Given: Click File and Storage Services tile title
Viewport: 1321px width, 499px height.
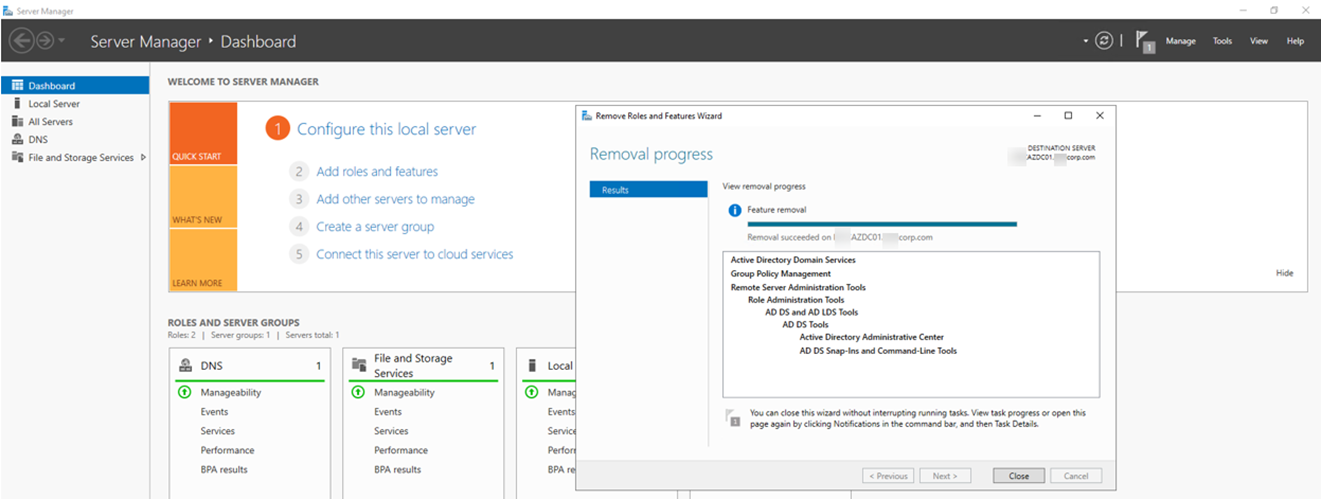Looking at the screenshot, I should (x=413, y=366).
